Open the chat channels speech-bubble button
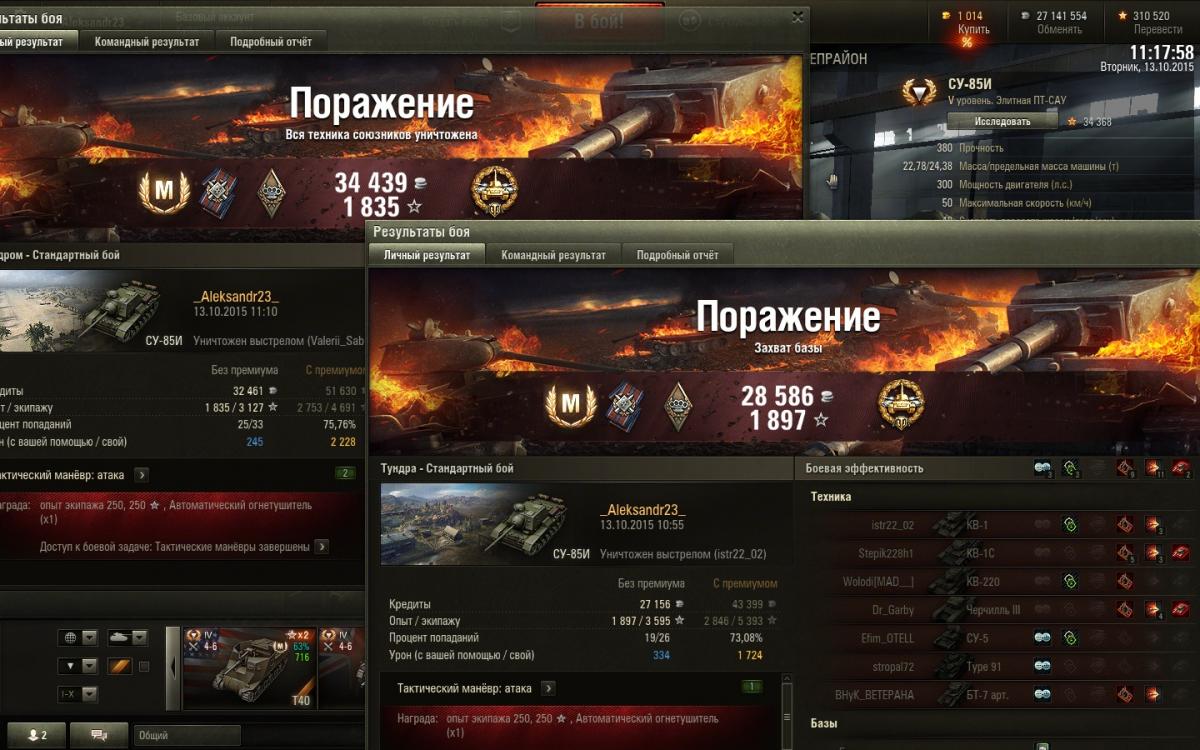This screenshot has width=1200, height=750. 99,735
